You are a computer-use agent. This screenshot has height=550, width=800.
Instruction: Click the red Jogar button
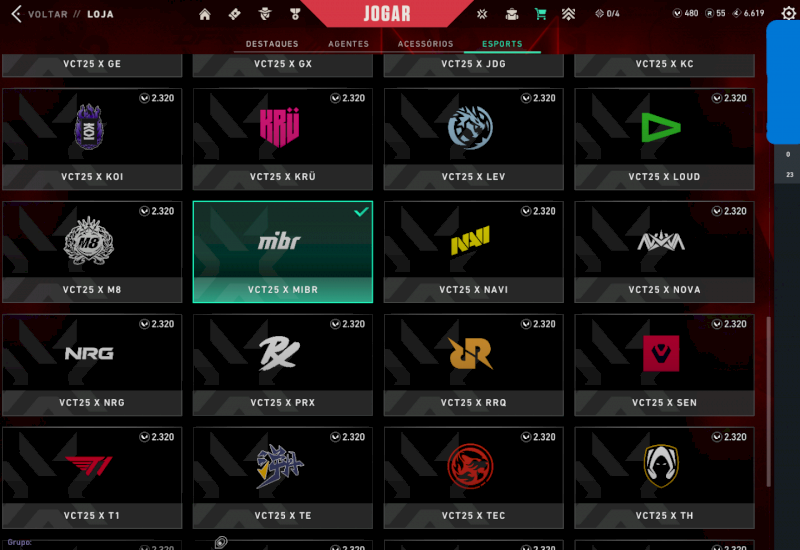[387, 13]
